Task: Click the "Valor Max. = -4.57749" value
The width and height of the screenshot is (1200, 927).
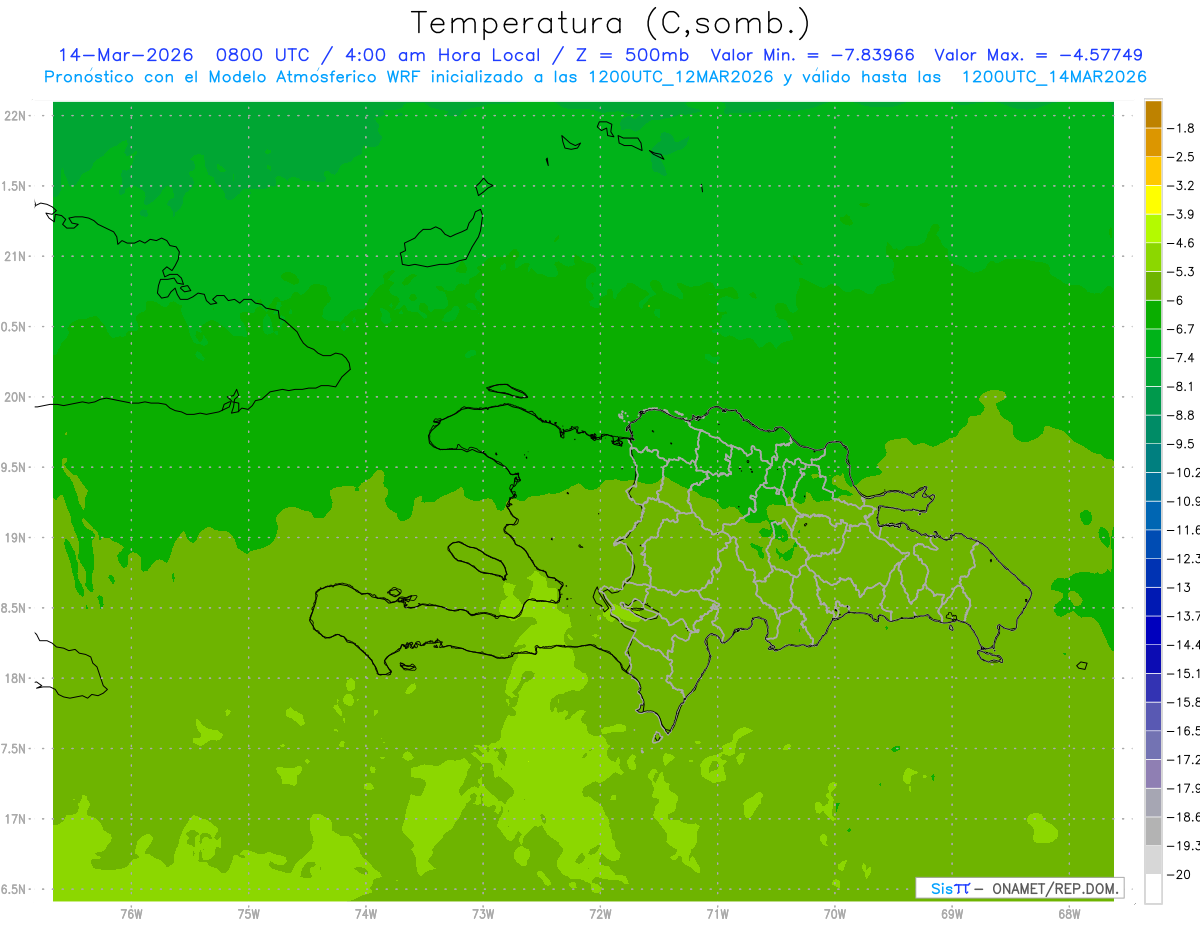Action: pyautogui.click(x=1038, y=55)
